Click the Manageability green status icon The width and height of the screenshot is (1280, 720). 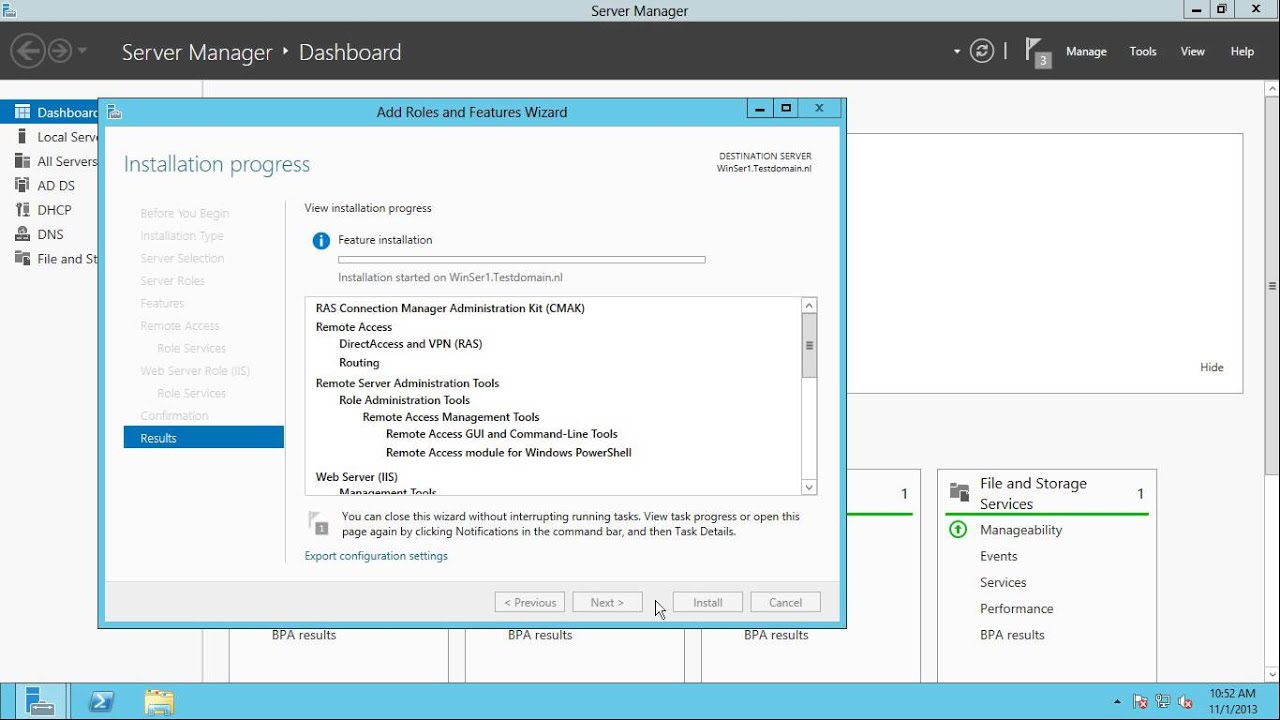(958, 530)
